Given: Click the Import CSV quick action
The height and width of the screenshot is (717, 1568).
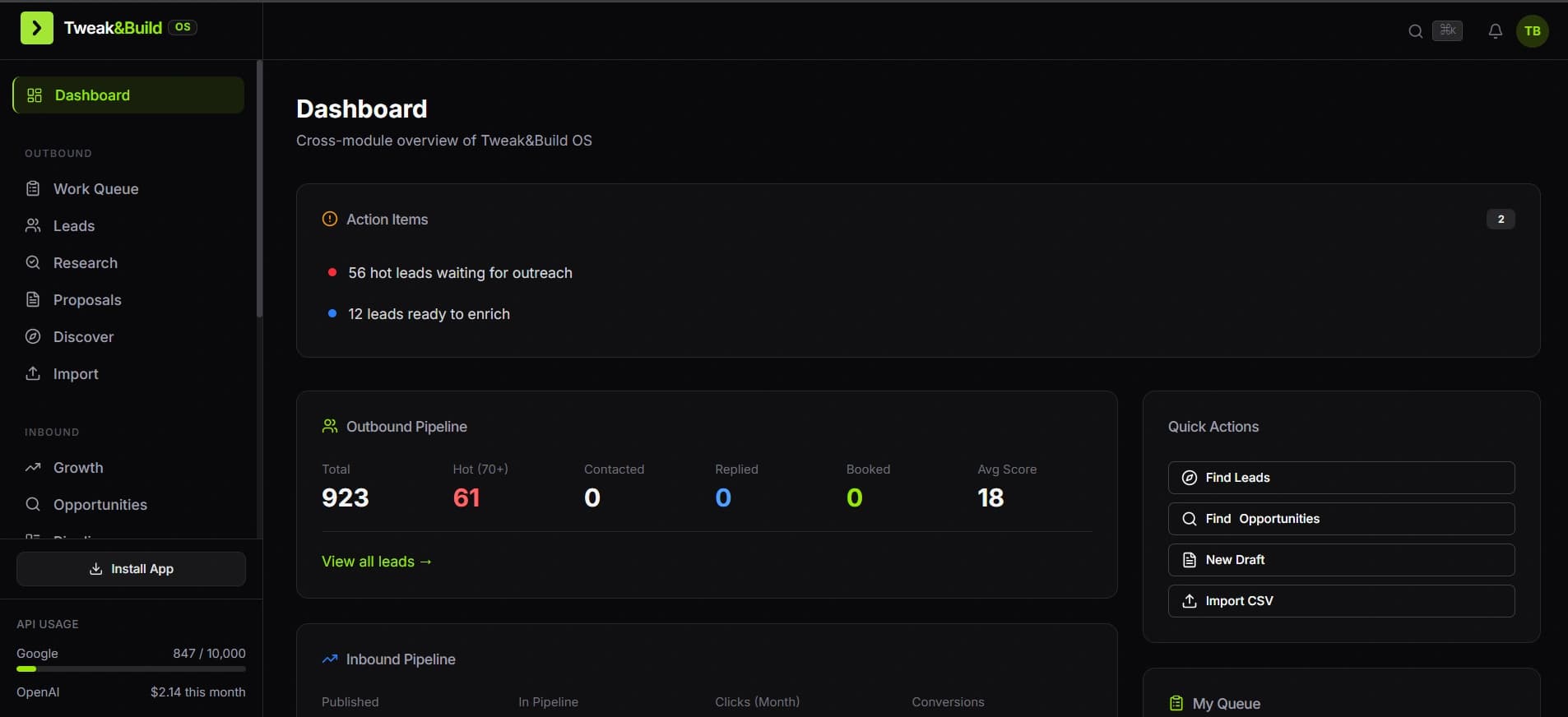Looking at the screenshot, I should (1341, 601).
